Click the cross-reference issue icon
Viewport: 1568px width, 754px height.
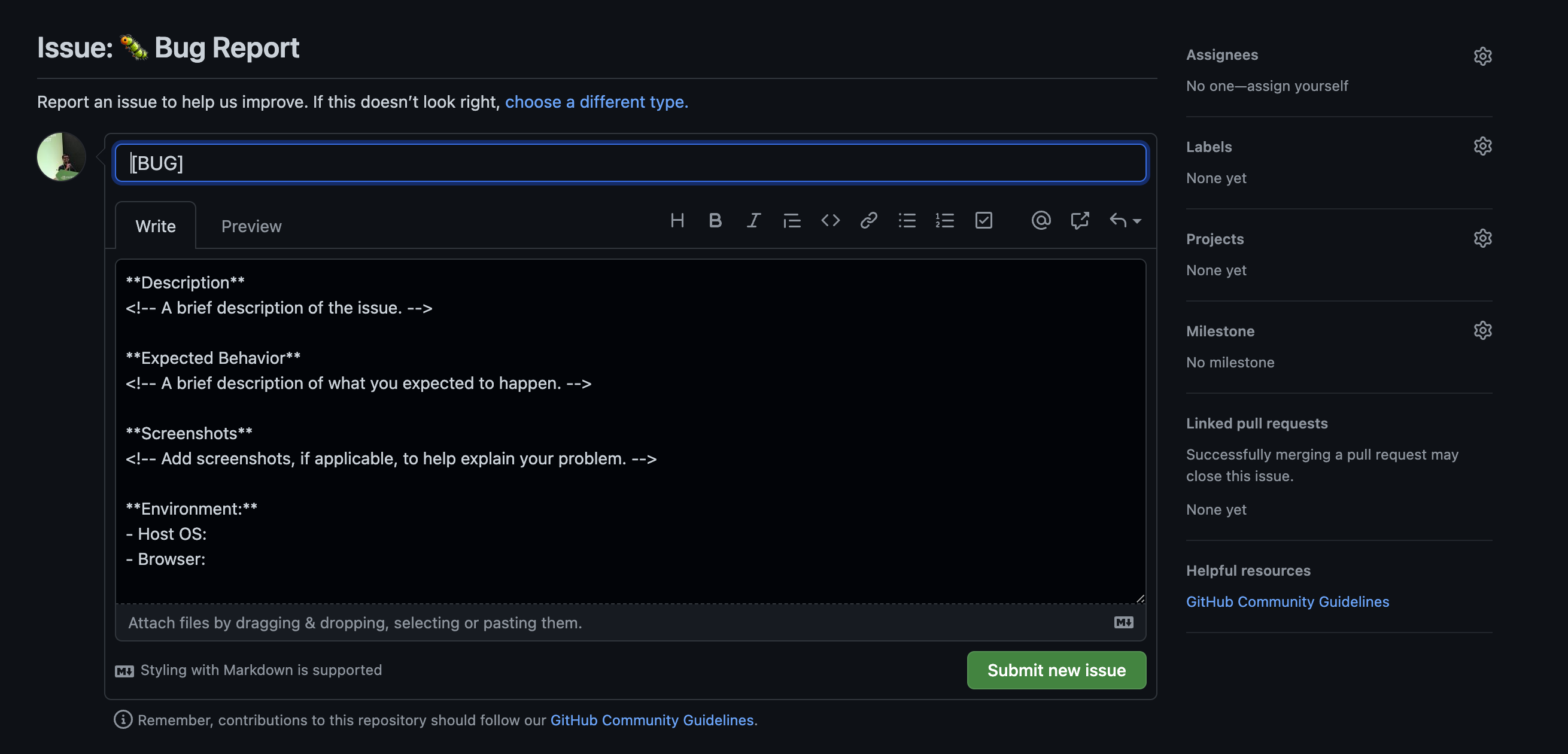tap(1079, 220)
